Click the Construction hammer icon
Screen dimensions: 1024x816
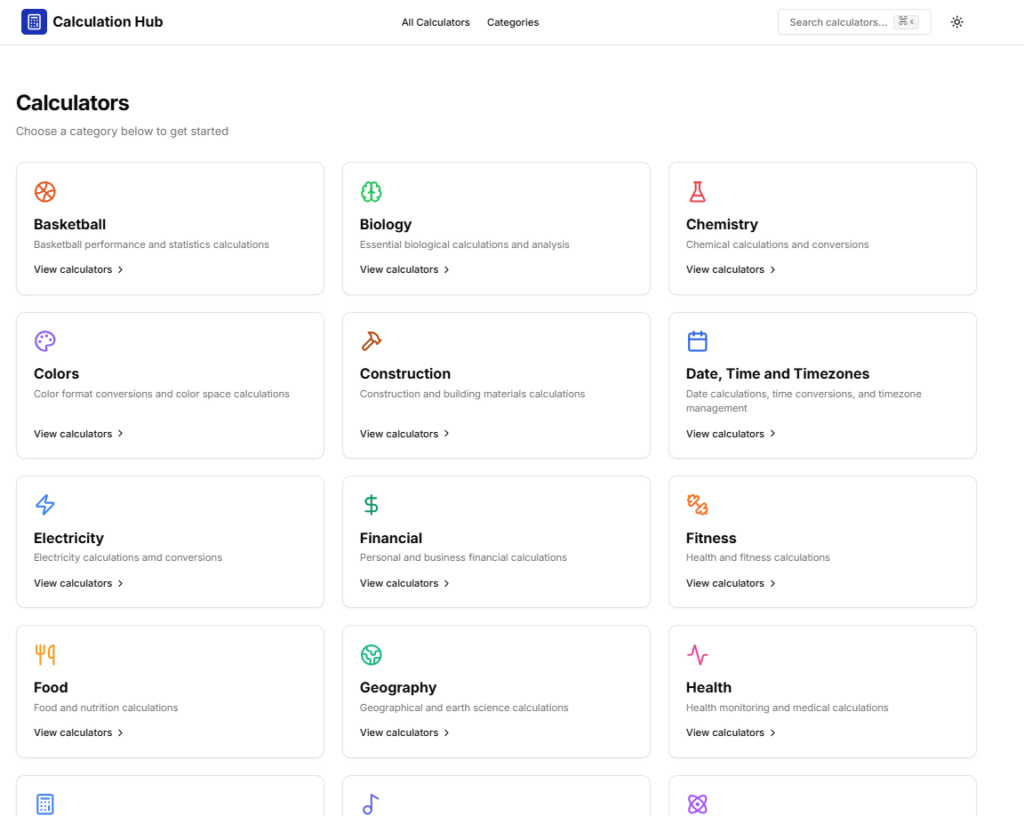[371, 341]
